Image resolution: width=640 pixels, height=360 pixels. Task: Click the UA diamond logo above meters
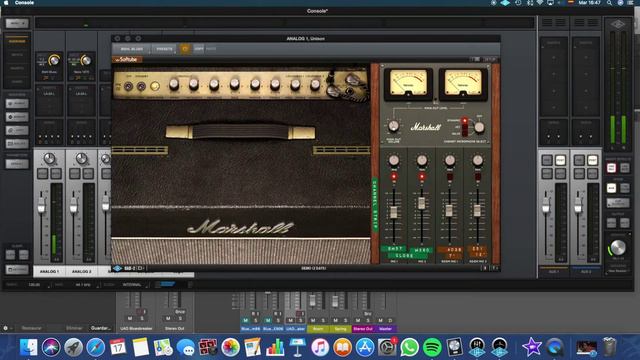point(618,25)
